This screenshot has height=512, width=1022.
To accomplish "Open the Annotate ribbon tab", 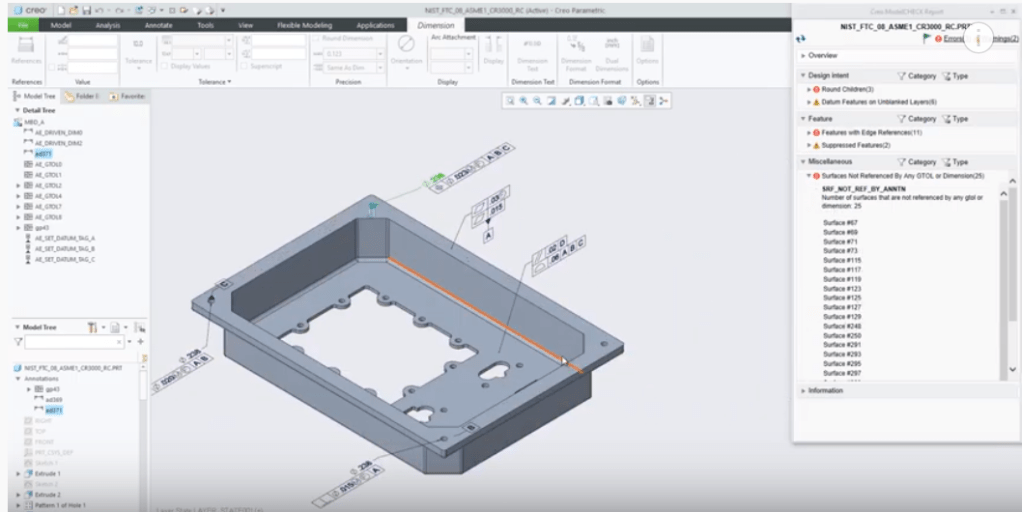I will 158,24.
